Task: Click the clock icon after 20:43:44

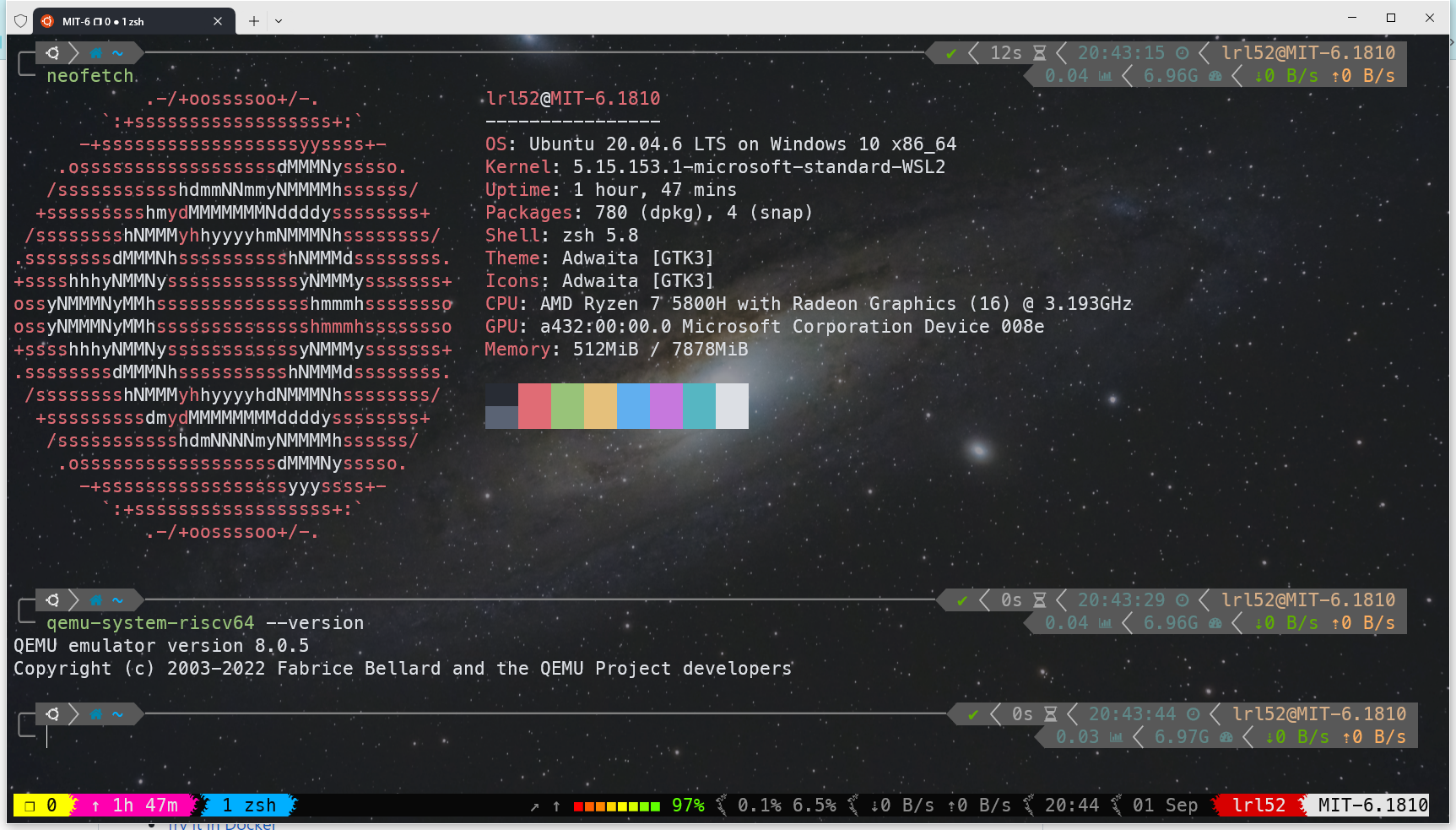Action: click(1193, 714)
